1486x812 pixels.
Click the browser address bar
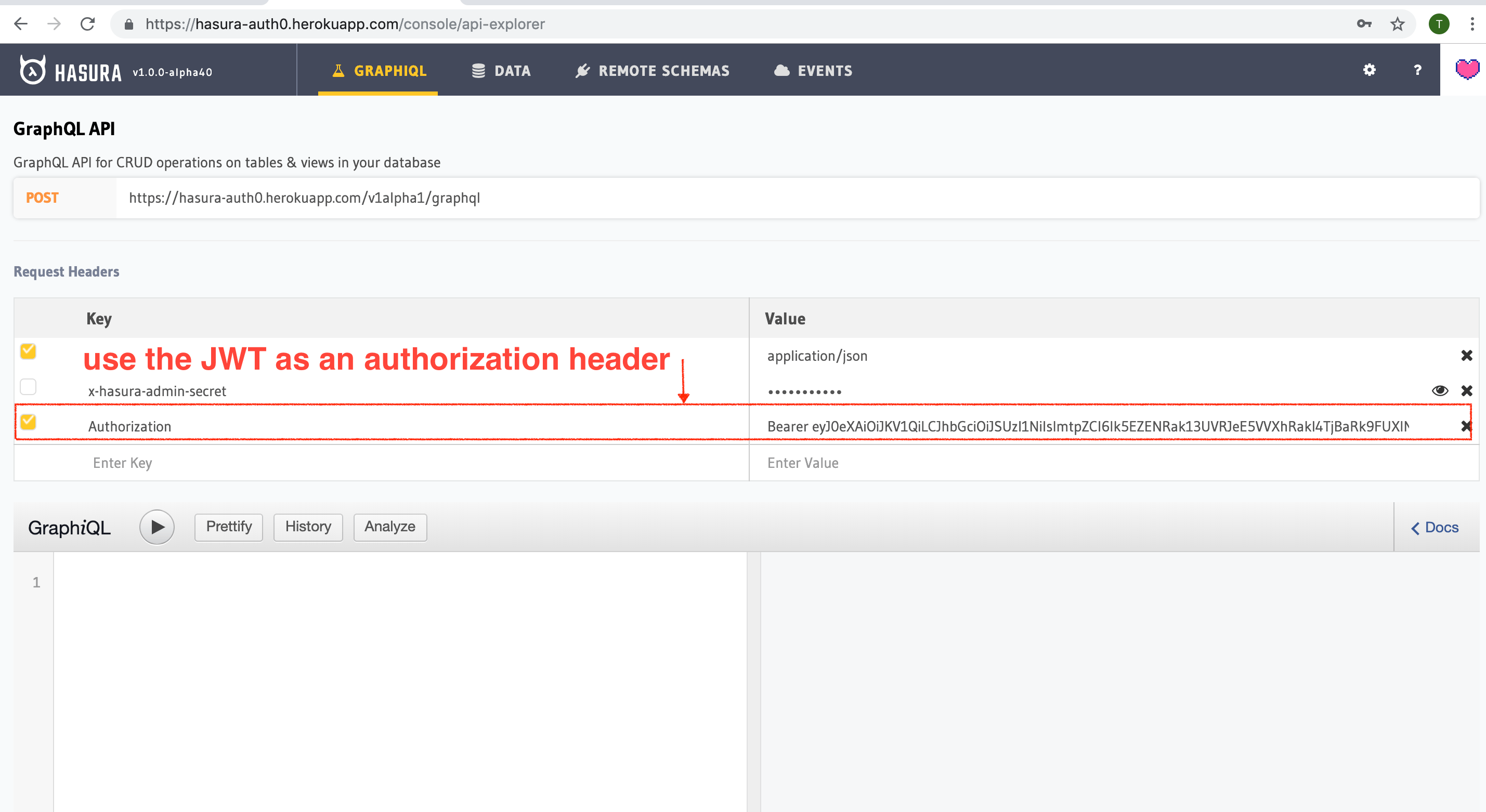point(743,23)
